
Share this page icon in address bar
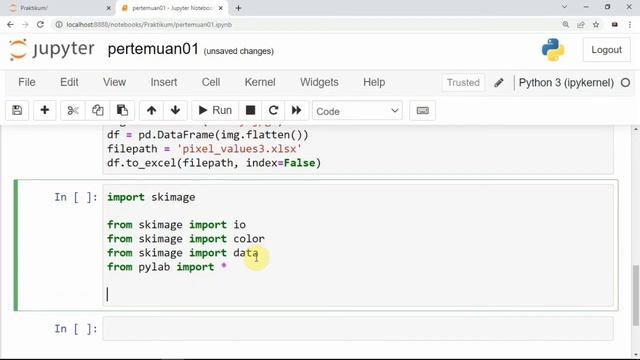pyautogui.click(x=581, y=24)
